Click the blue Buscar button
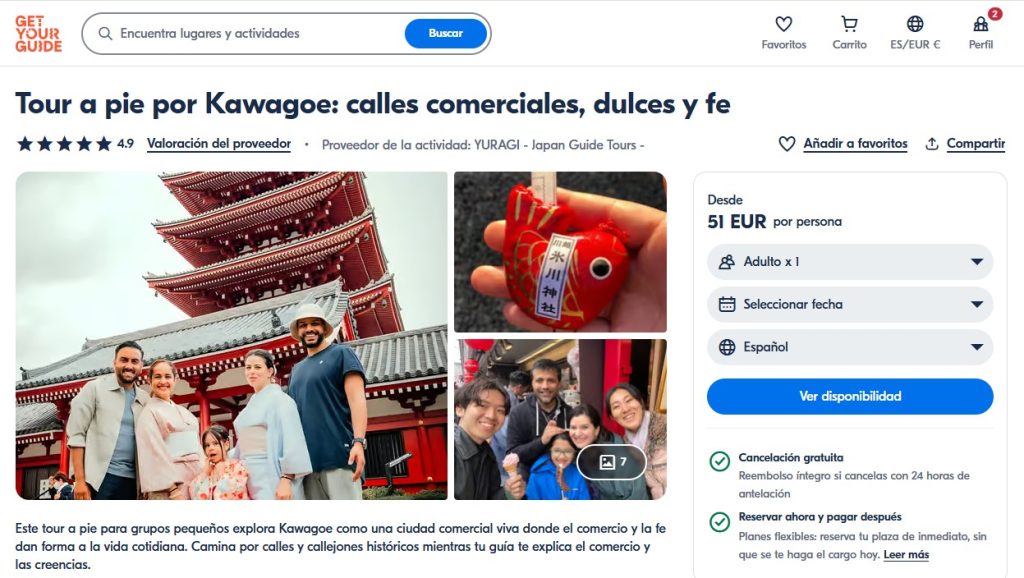The height and width of the screenshot is (578, 1024). pos(445,33)
